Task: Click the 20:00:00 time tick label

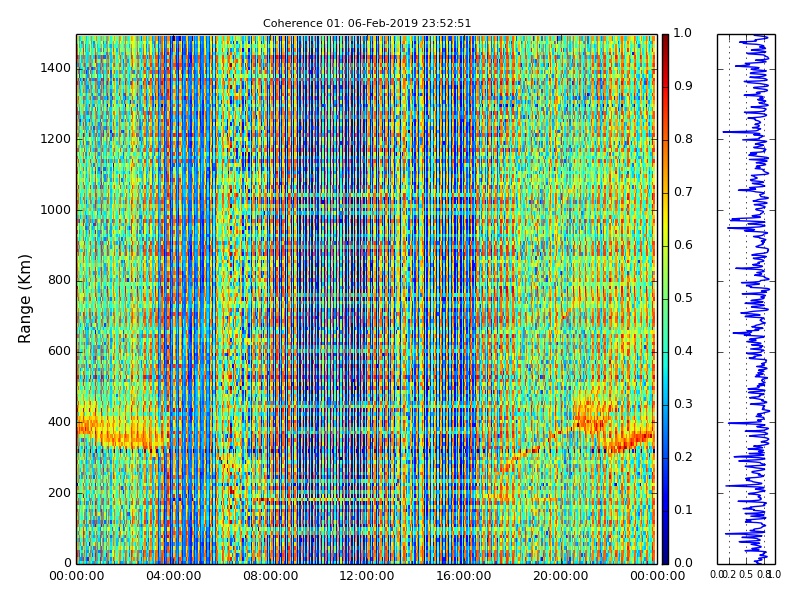Action: 561,577
